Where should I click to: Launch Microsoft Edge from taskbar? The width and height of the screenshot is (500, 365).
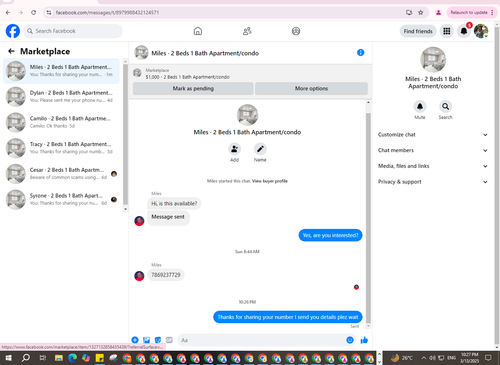[72, 358]
